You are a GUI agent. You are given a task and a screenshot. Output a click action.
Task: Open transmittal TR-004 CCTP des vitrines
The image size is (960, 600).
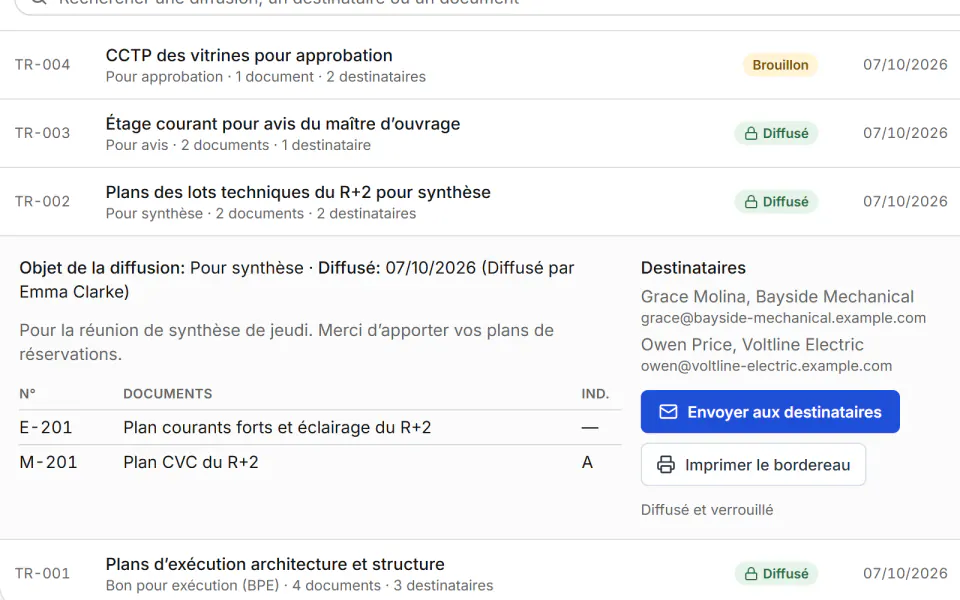pyautogui.click(x=480, y=65)
